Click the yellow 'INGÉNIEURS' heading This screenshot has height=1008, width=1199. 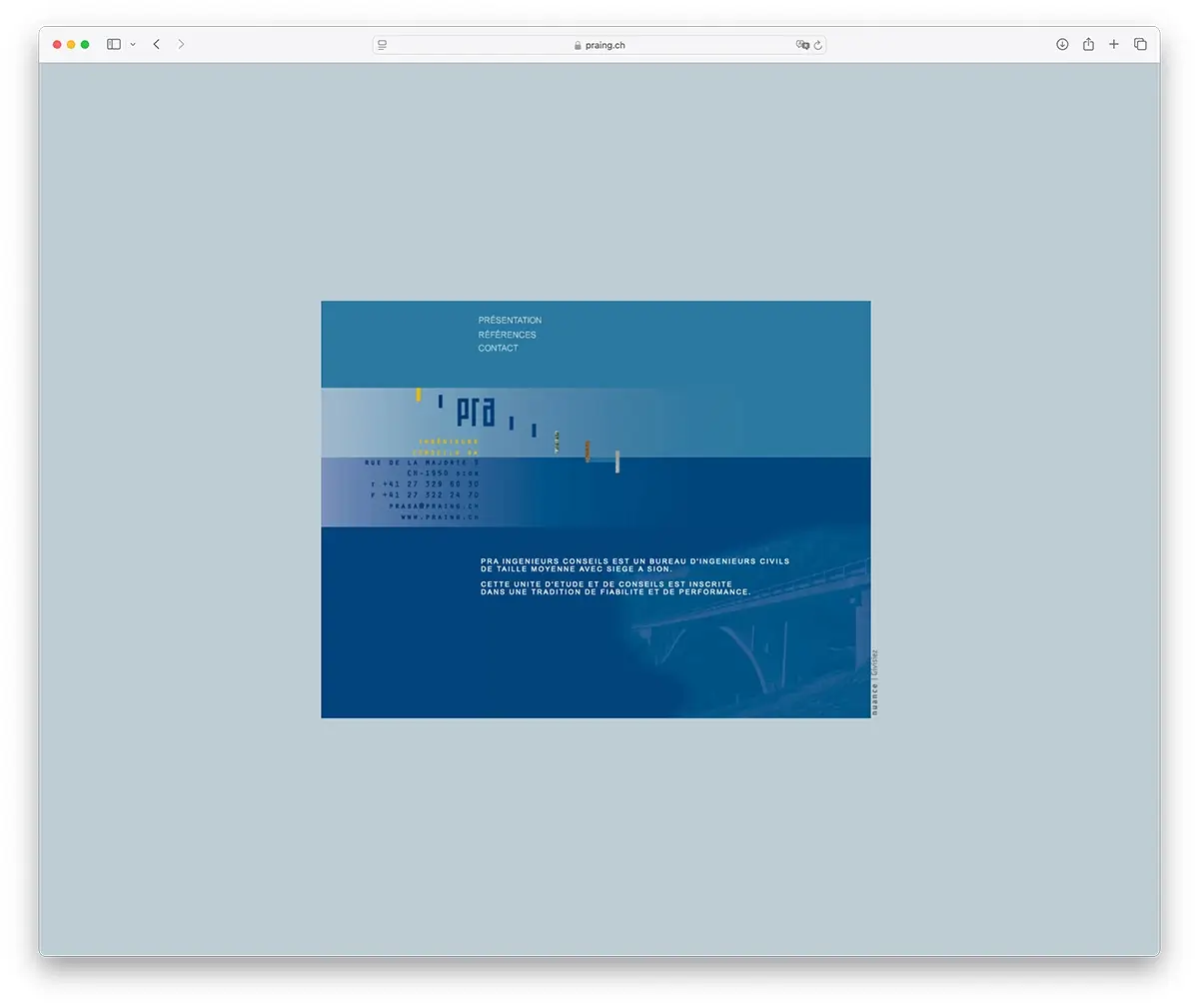449,442
